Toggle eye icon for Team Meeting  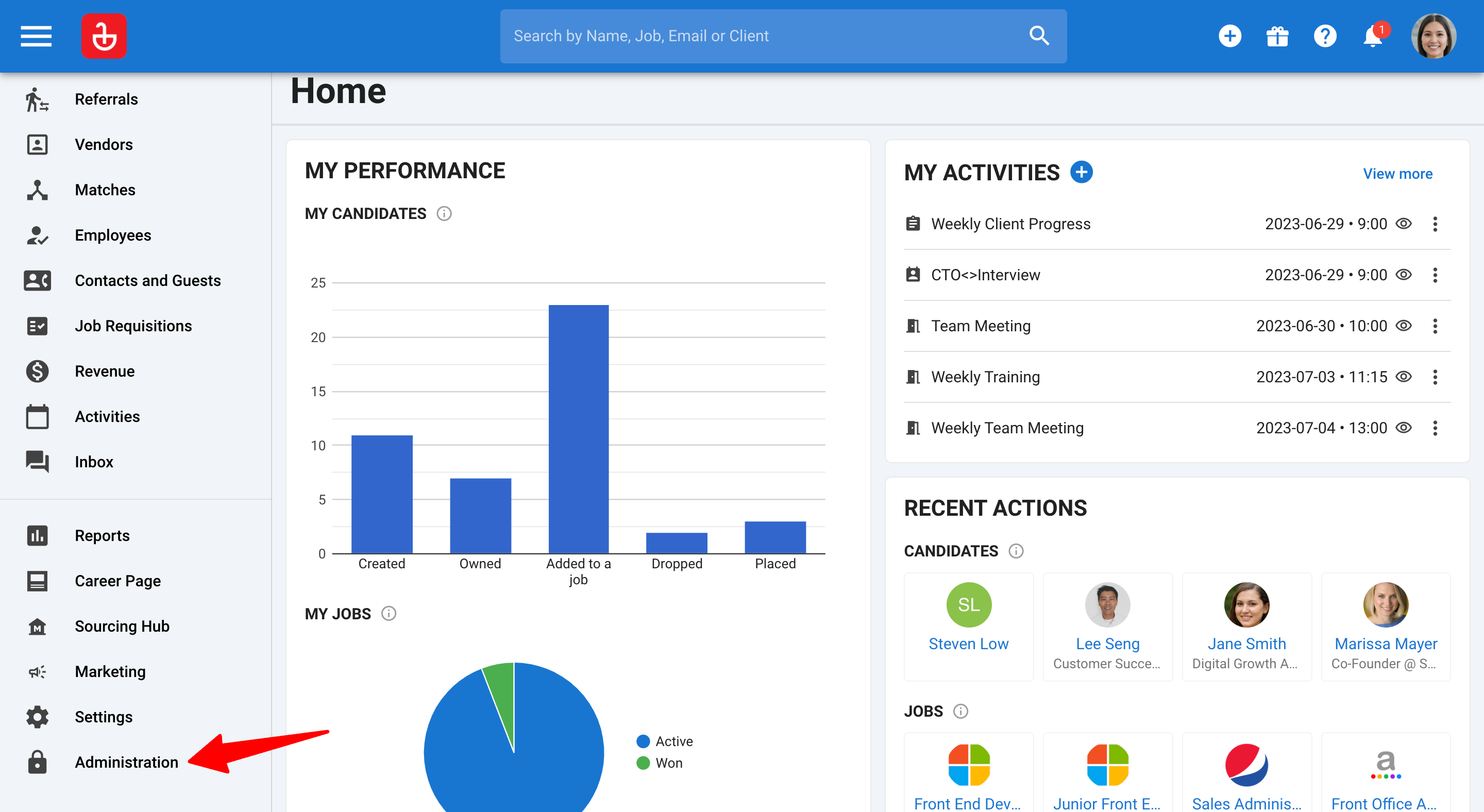click(x=1403, y=326)
